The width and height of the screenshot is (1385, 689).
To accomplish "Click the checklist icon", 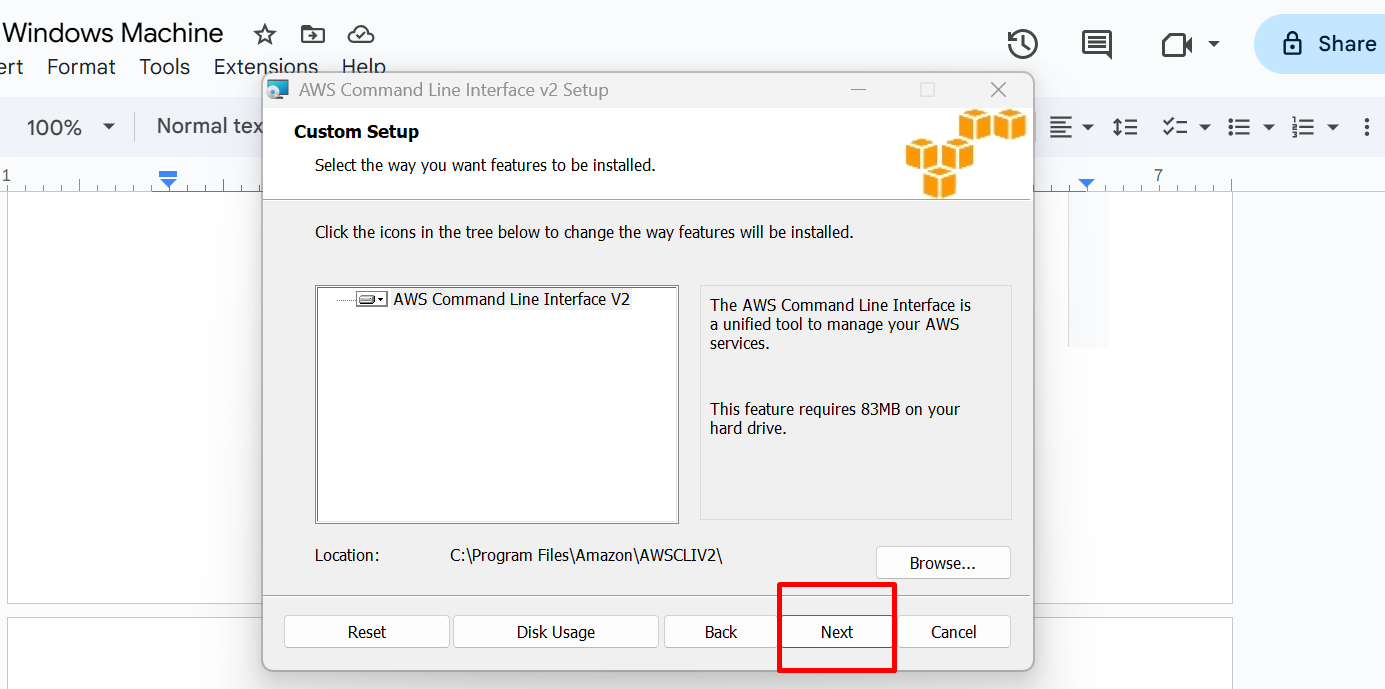I will point(1174,127).
